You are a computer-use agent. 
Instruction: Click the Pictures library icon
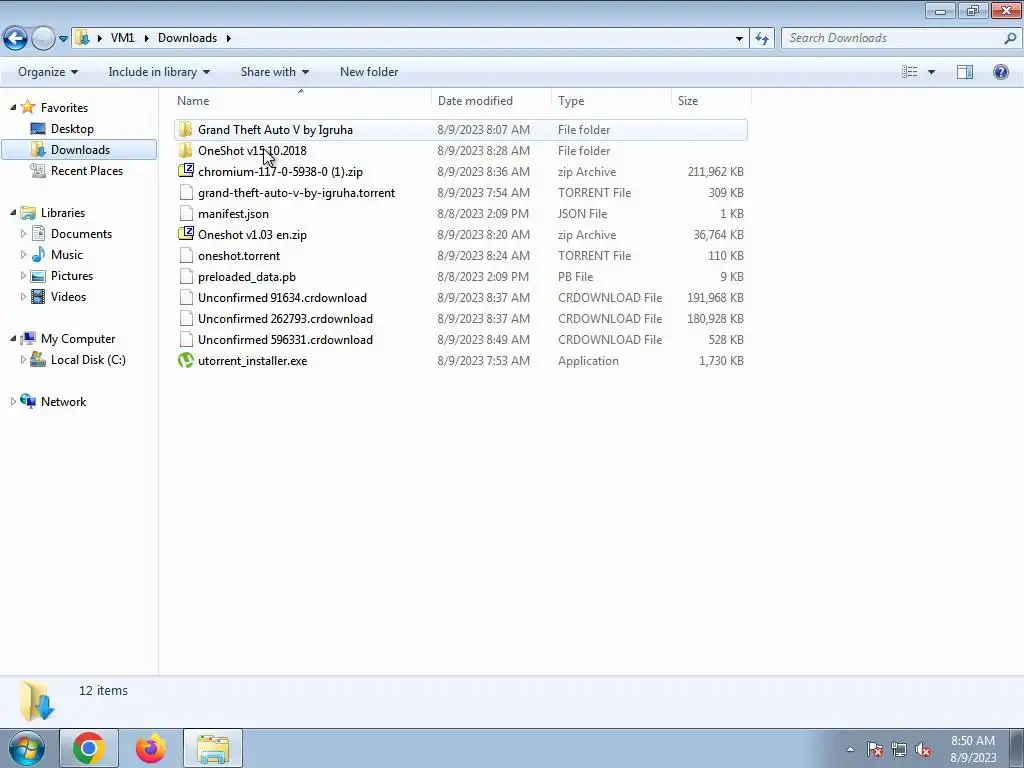click(x=39, y=276)
